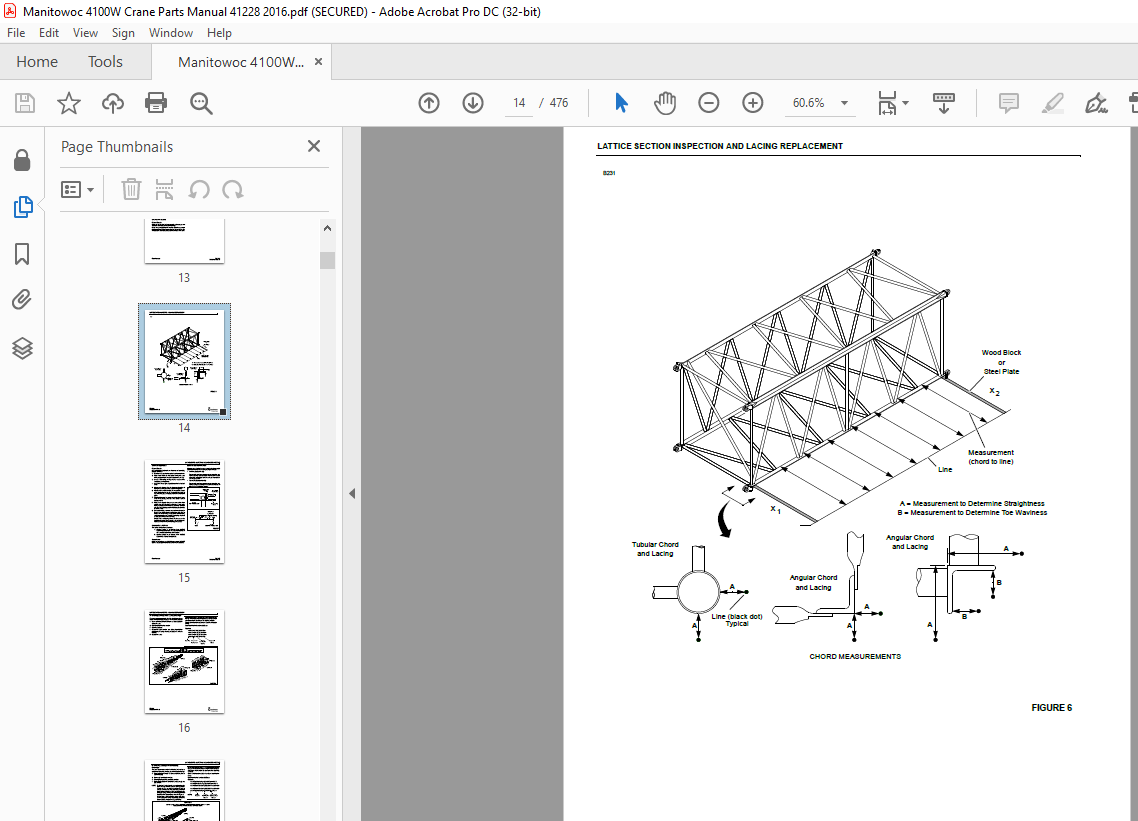Click the print pages thumbnail icon
Image resolution: width=1138 pixels, height=821 pixels.
(165, 189)
